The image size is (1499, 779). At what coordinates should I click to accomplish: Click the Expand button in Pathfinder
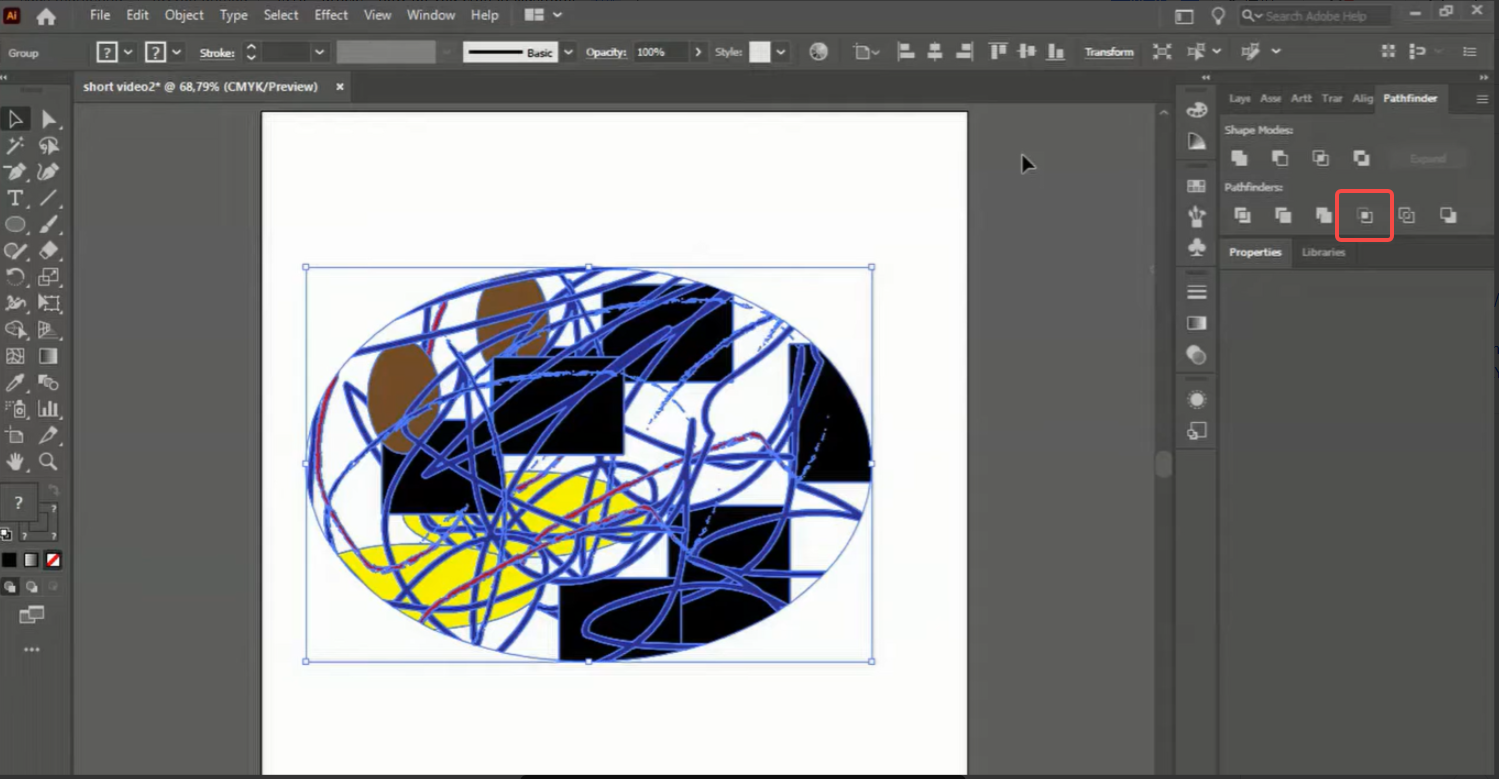point(1428,159)
